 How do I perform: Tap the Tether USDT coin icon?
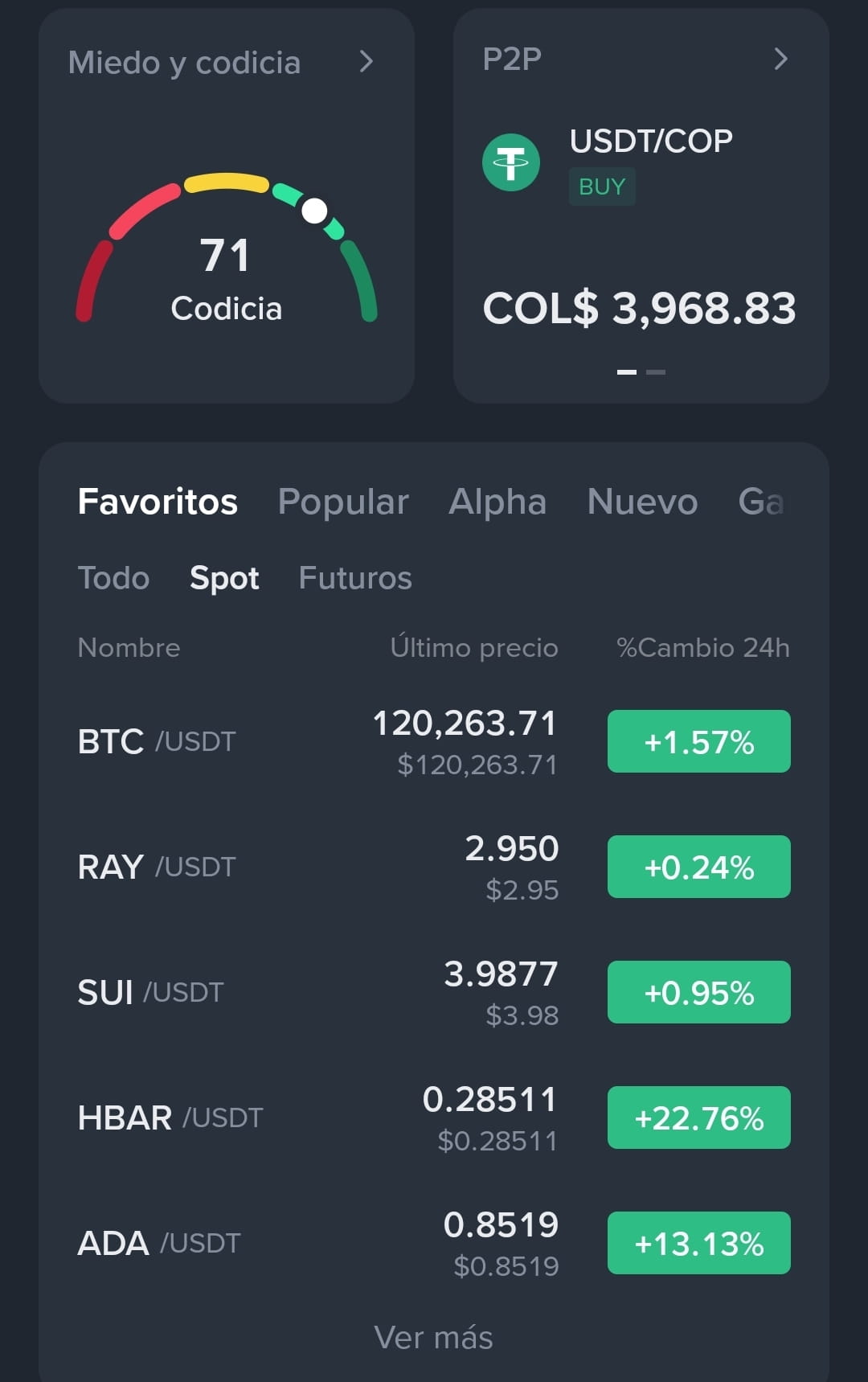[510, 162]
